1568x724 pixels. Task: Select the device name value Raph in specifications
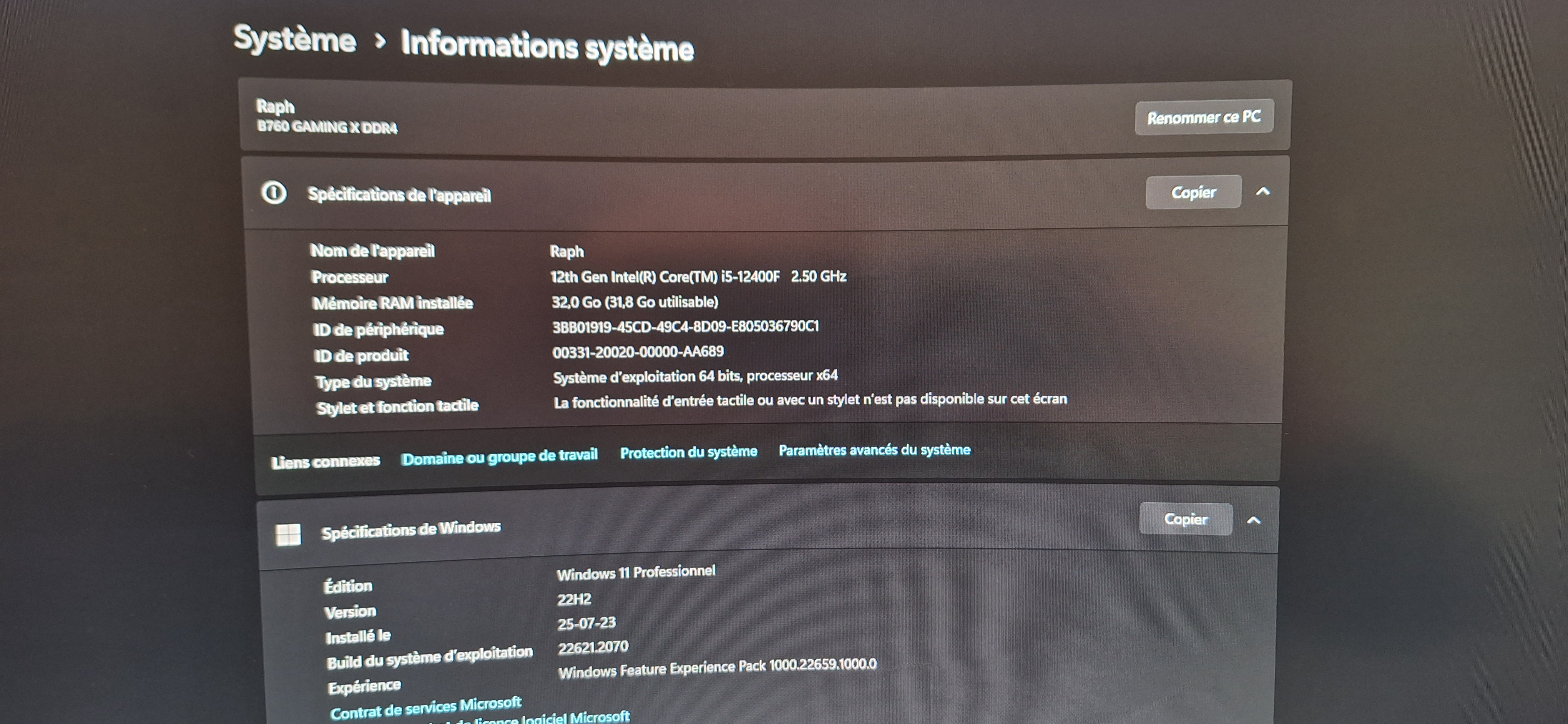pyautogui.click(x=567, y=251)
